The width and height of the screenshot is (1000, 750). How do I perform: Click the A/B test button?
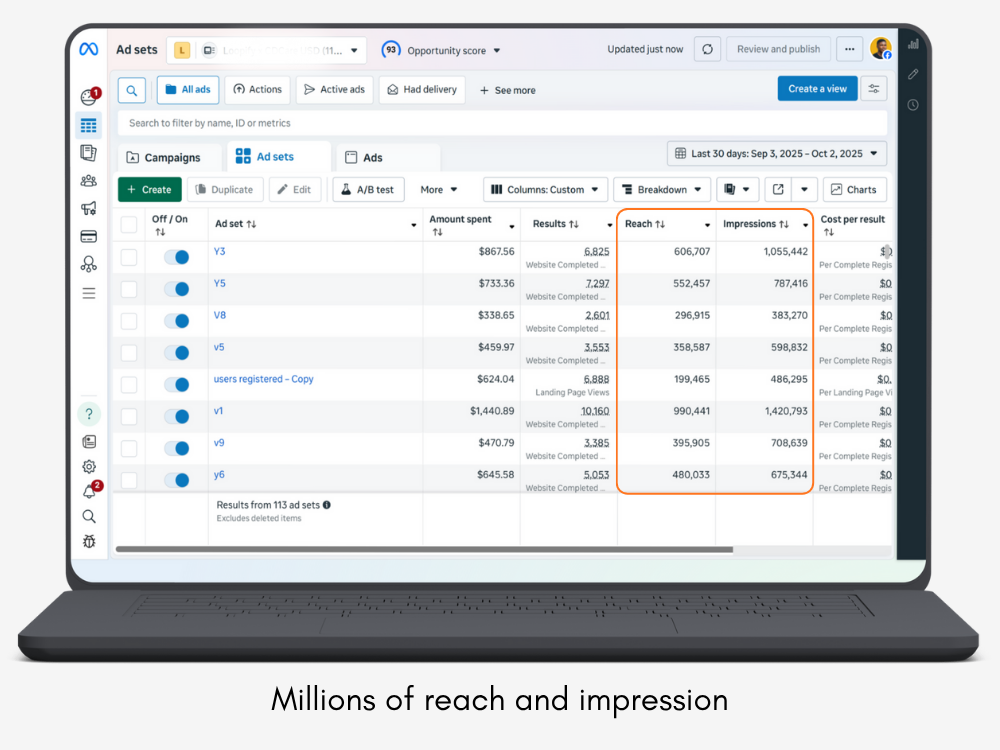pos(368,189)
